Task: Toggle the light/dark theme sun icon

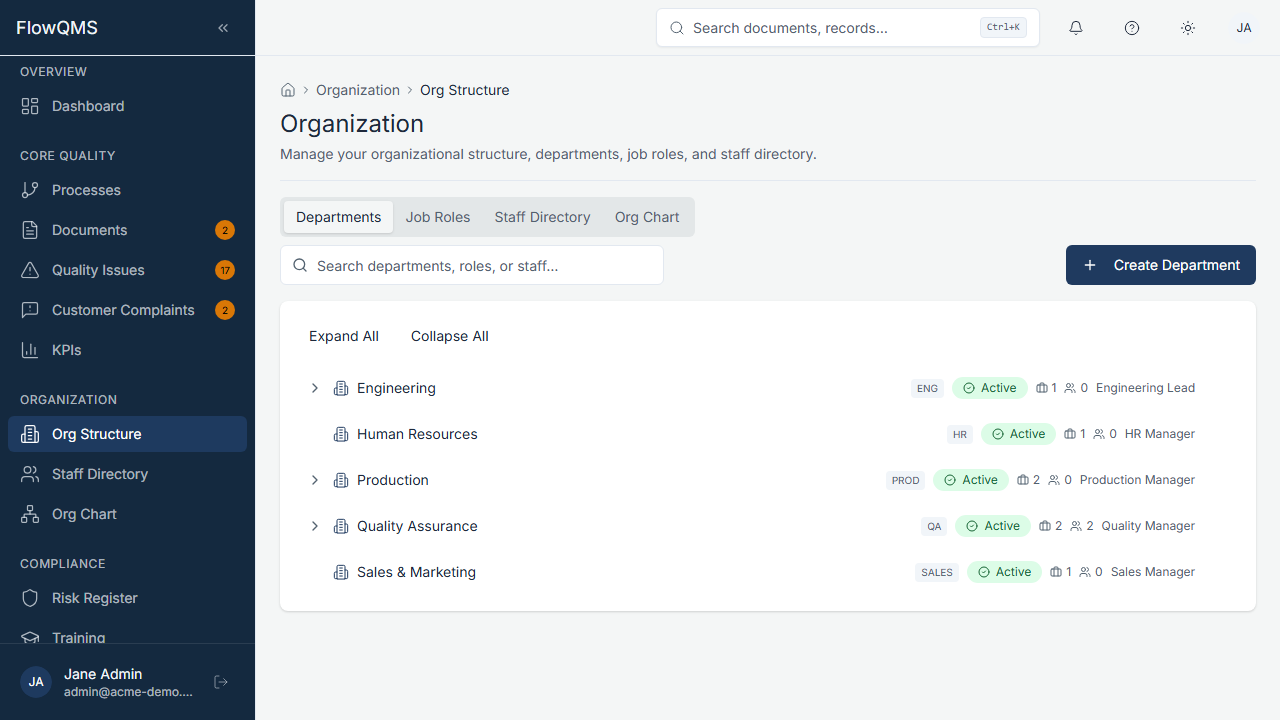Action: pos(1188,28)
